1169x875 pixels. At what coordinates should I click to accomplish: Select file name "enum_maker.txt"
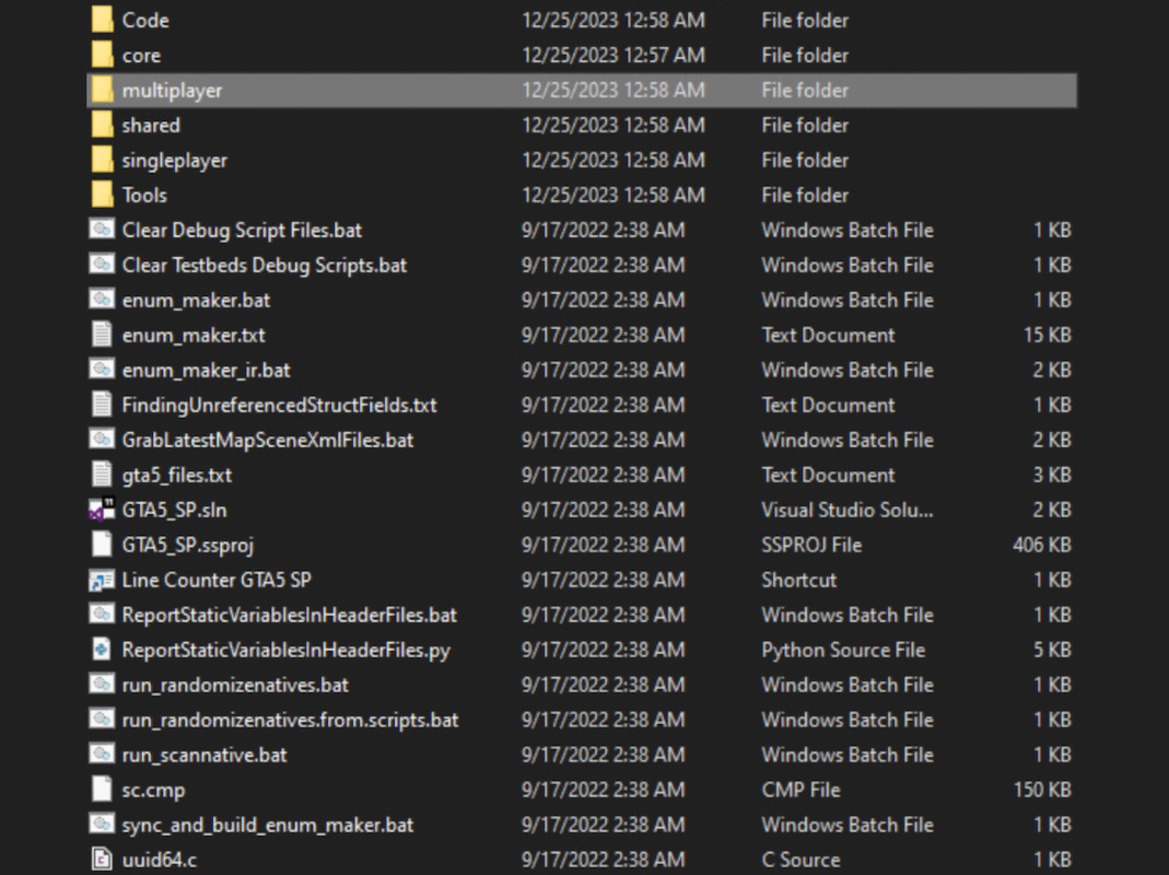(194, 335)
